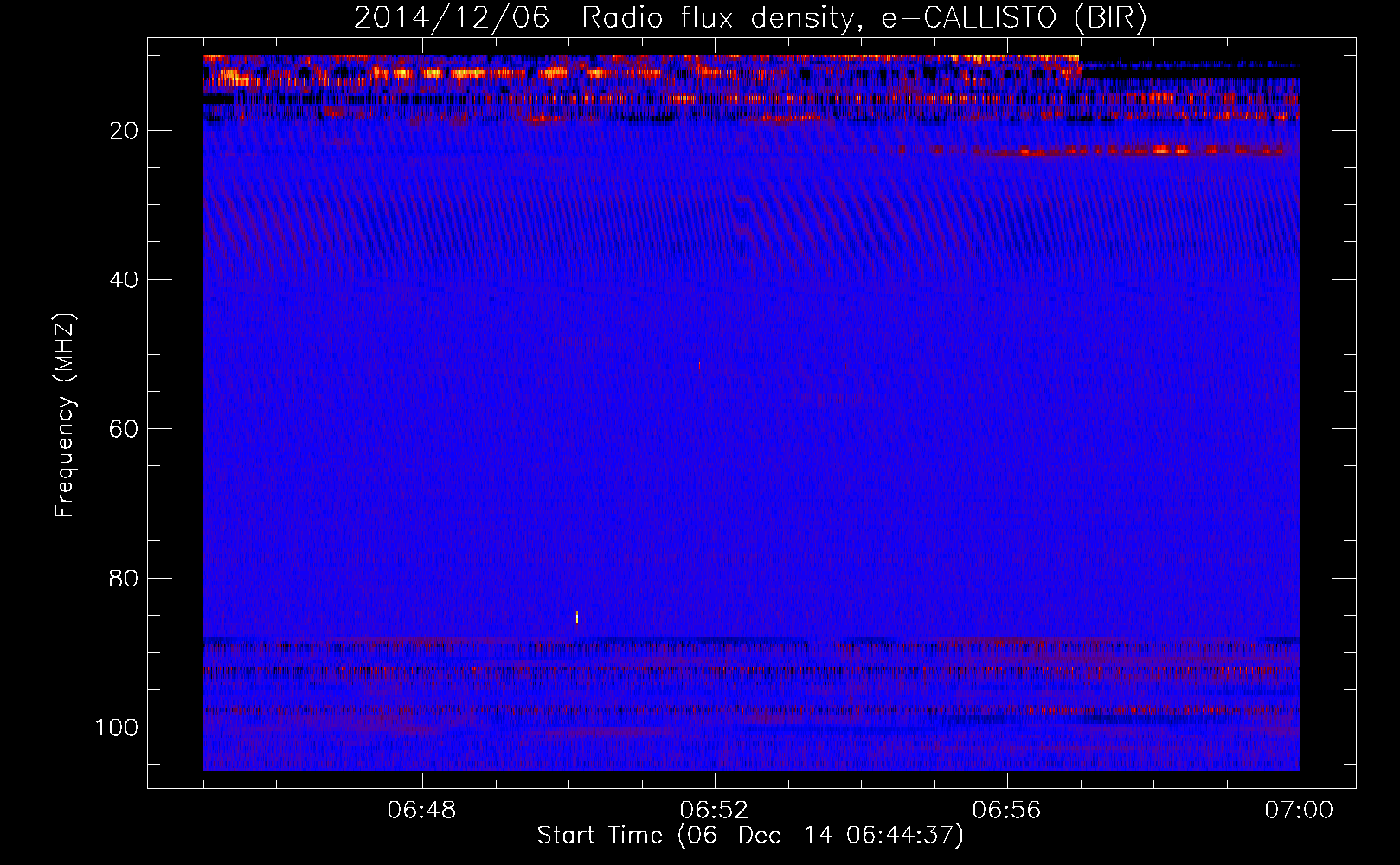Click the 'Frequency (MHZ)' y-axis label
This screenshot has height=865, width=1400.
click(66, 416)
